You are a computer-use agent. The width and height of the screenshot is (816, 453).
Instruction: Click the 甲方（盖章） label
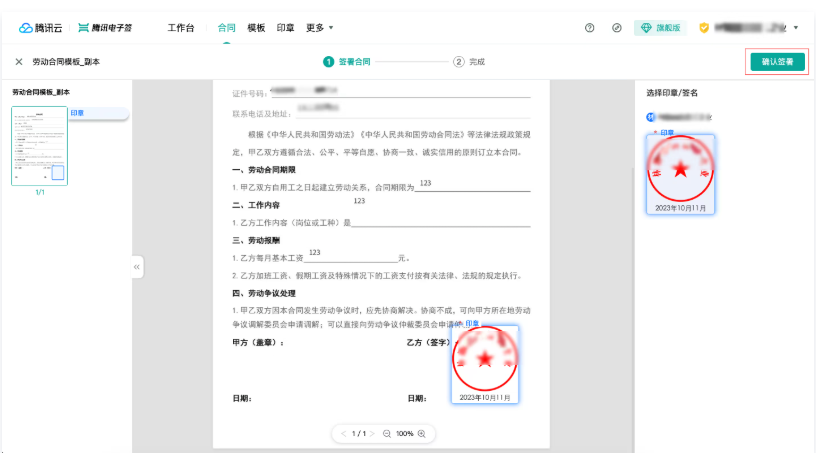258,343
